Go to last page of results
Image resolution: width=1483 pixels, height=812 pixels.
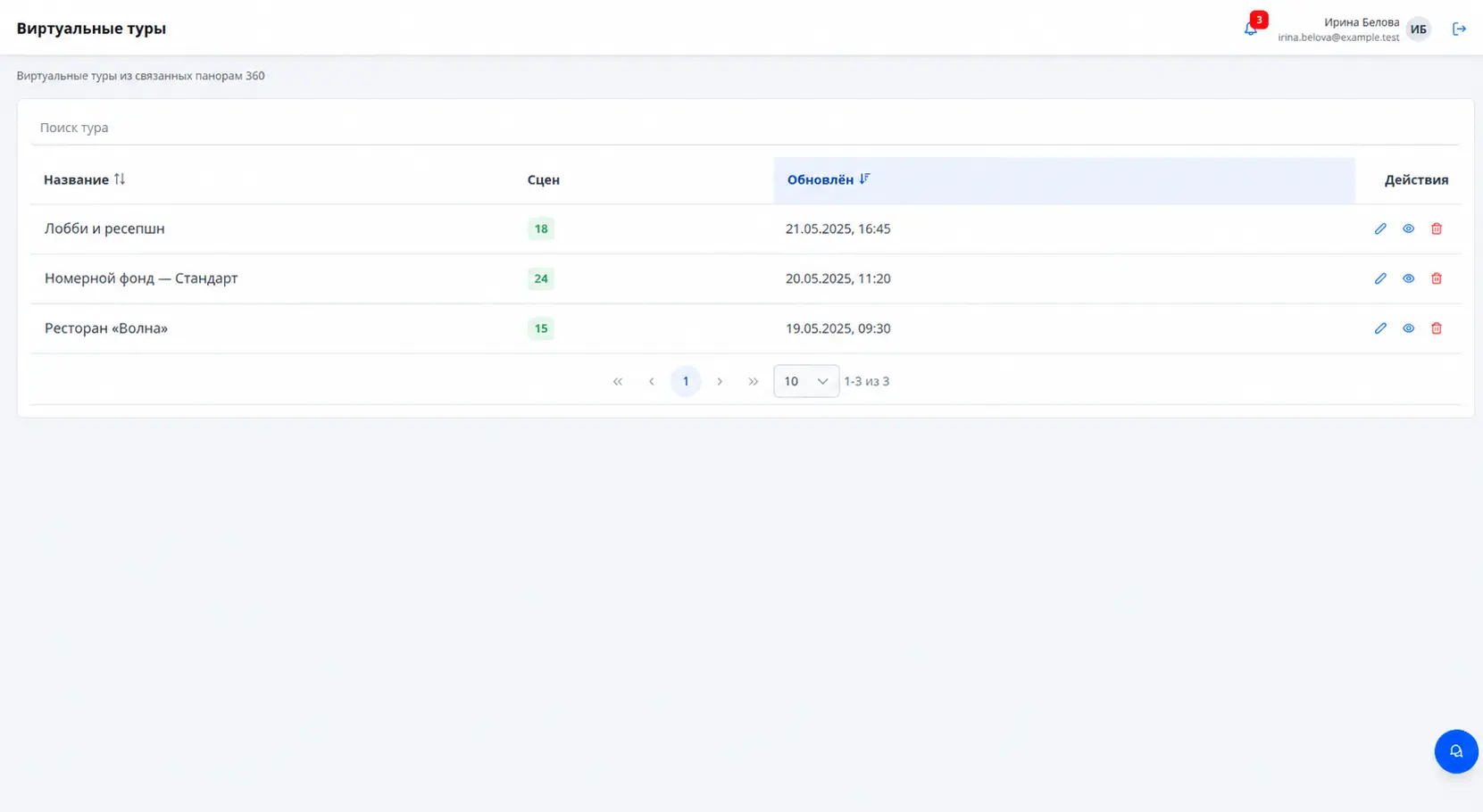[754, 381]
